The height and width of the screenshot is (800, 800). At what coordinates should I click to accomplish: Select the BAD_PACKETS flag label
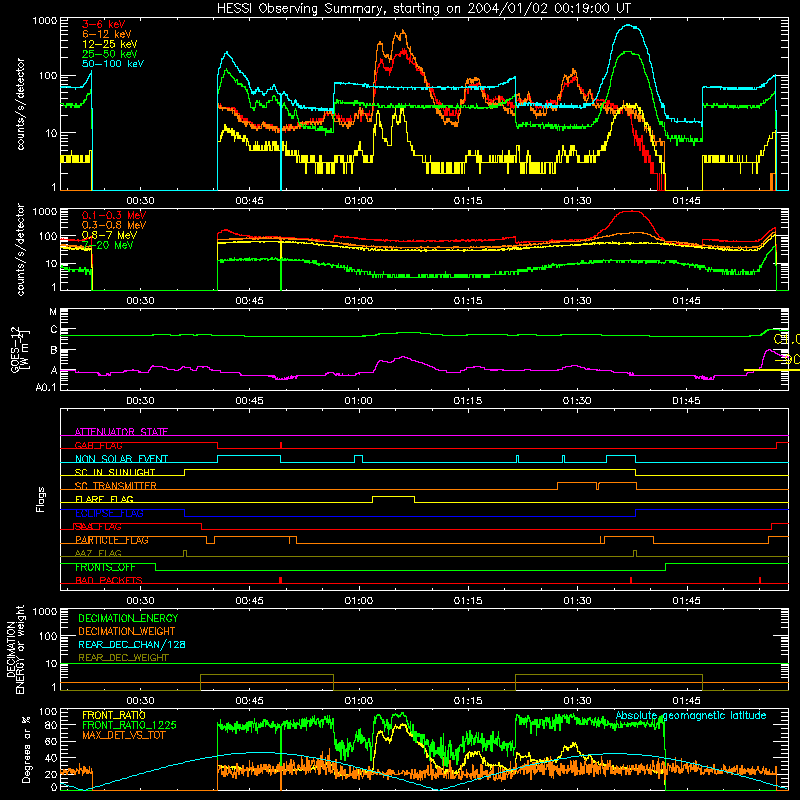pyautogui.click(x=109, y=580)
